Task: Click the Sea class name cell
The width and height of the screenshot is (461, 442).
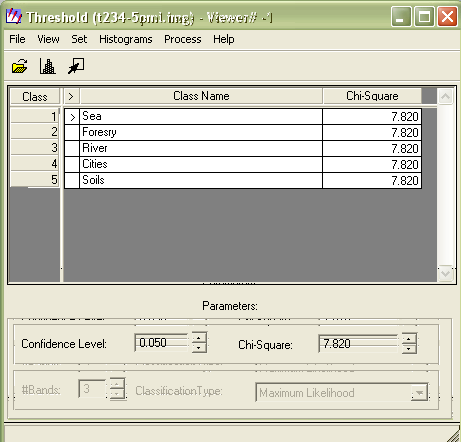Action: click(201, 116)
